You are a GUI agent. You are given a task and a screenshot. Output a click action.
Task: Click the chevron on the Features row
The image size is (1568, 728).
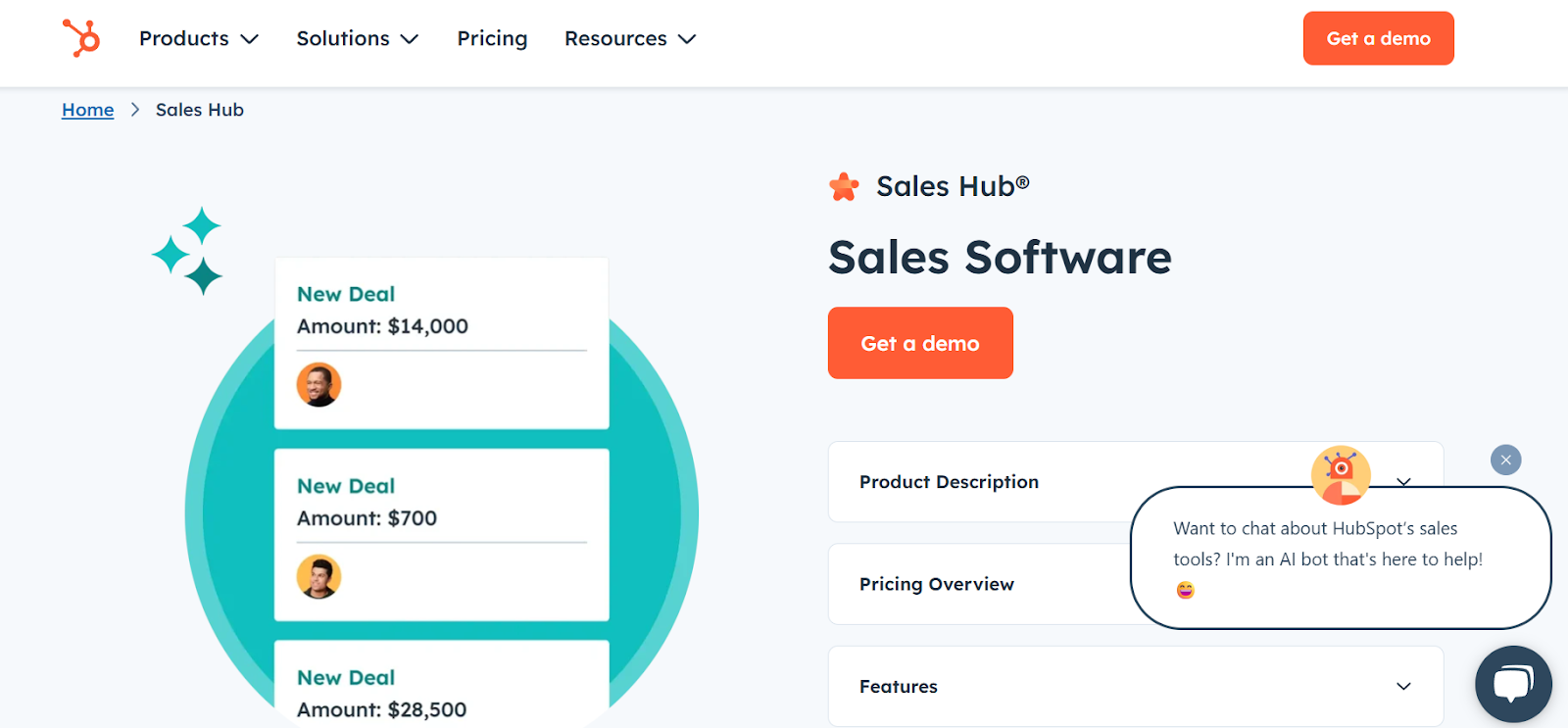pos(1403,686)
